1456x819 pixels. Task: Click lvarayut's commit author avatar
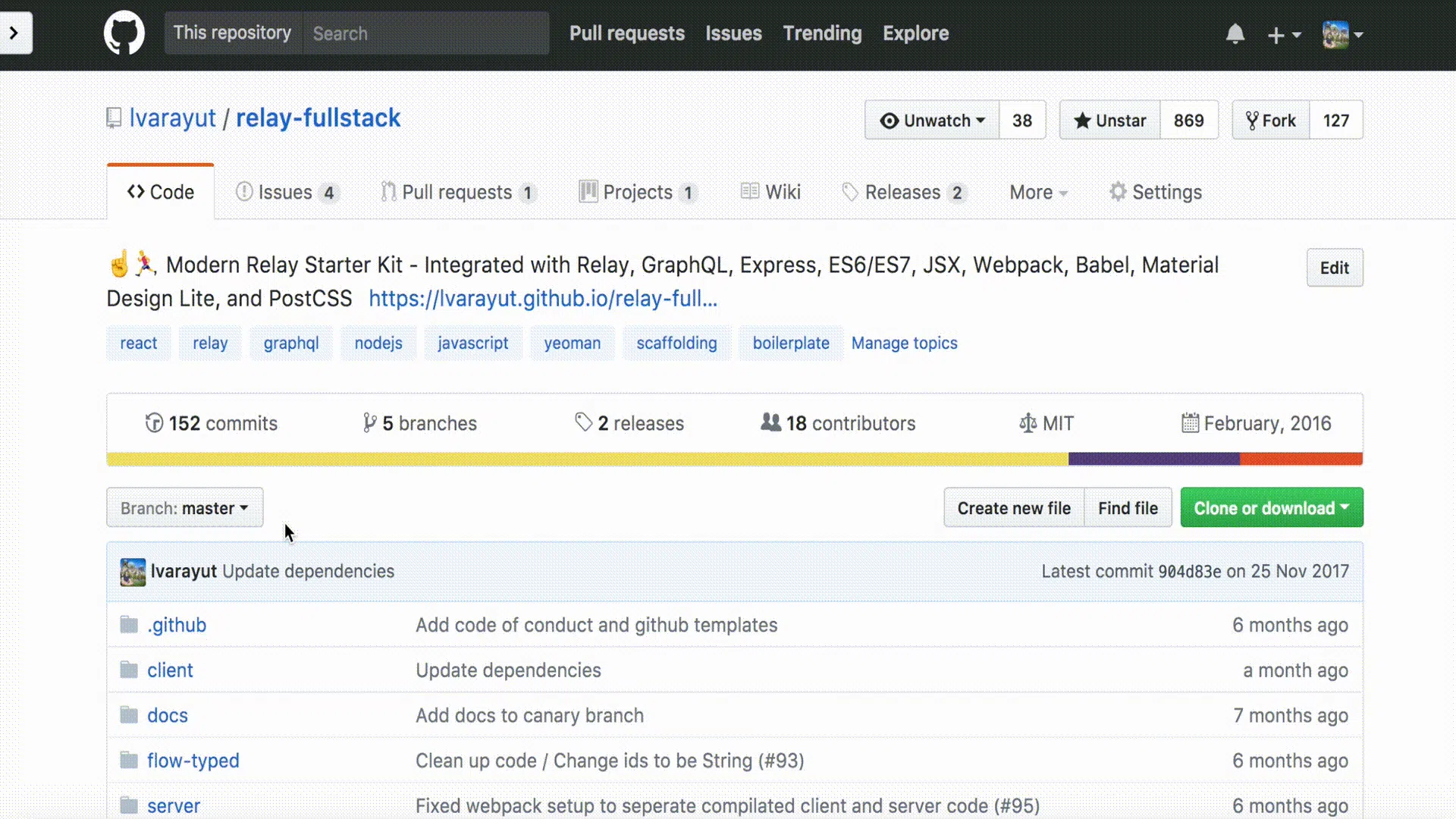[133, 572]
